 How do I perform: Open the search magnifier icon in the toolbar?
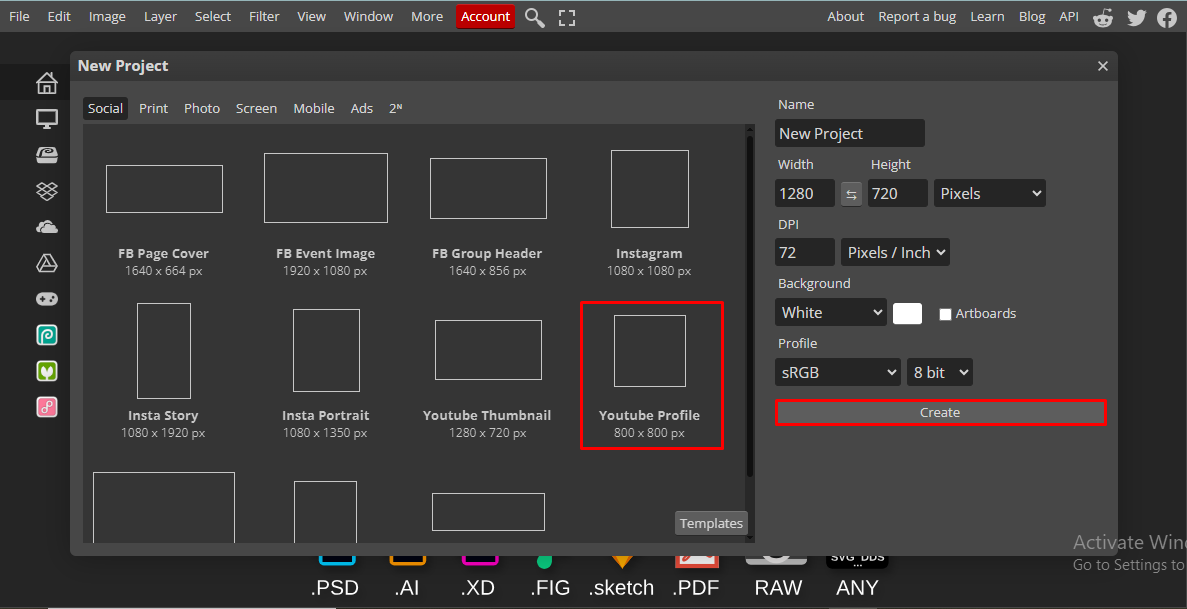[x=534, y=17]
